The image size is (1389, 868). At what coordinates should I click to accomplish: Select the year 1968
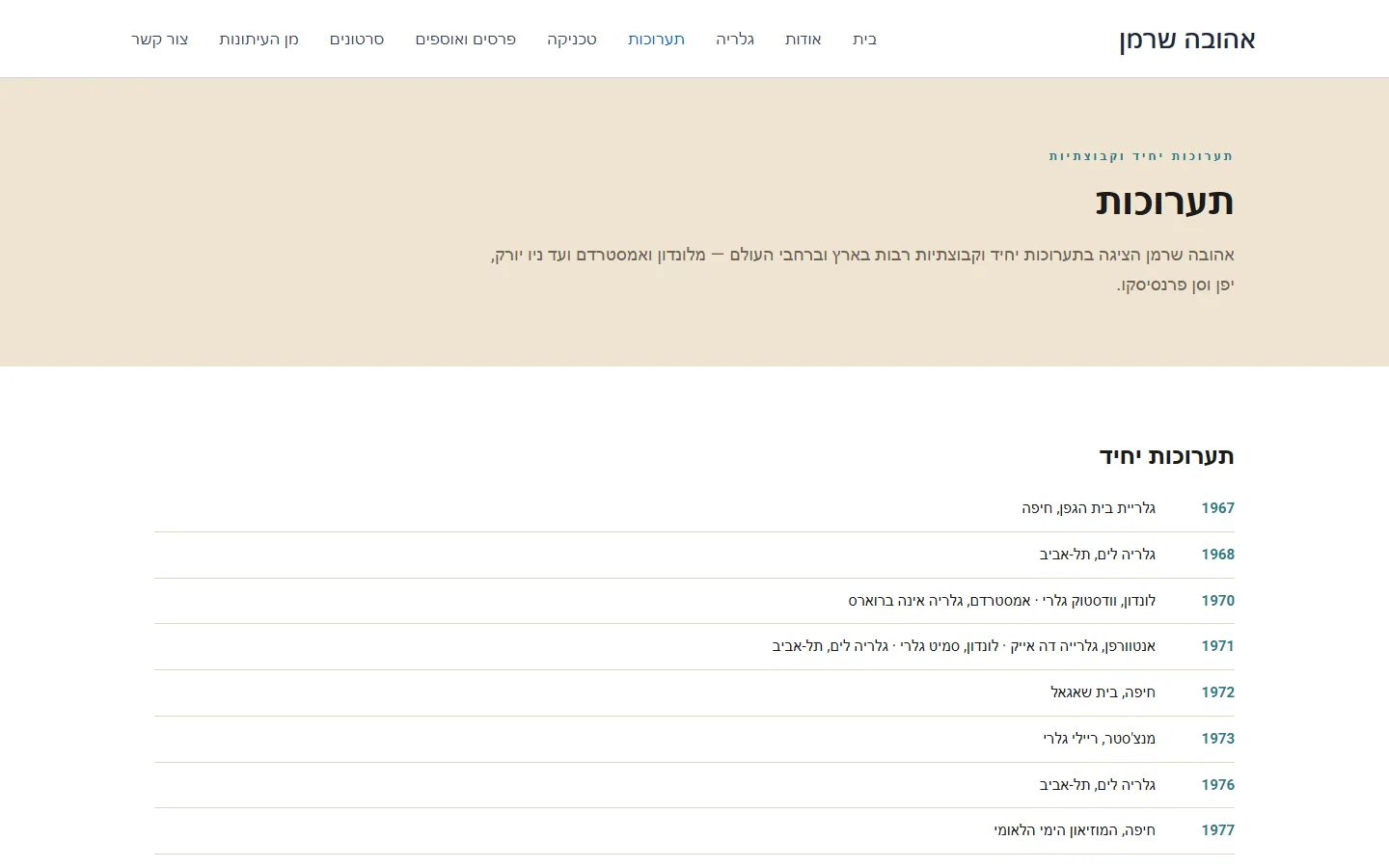tap(1217, 555)
